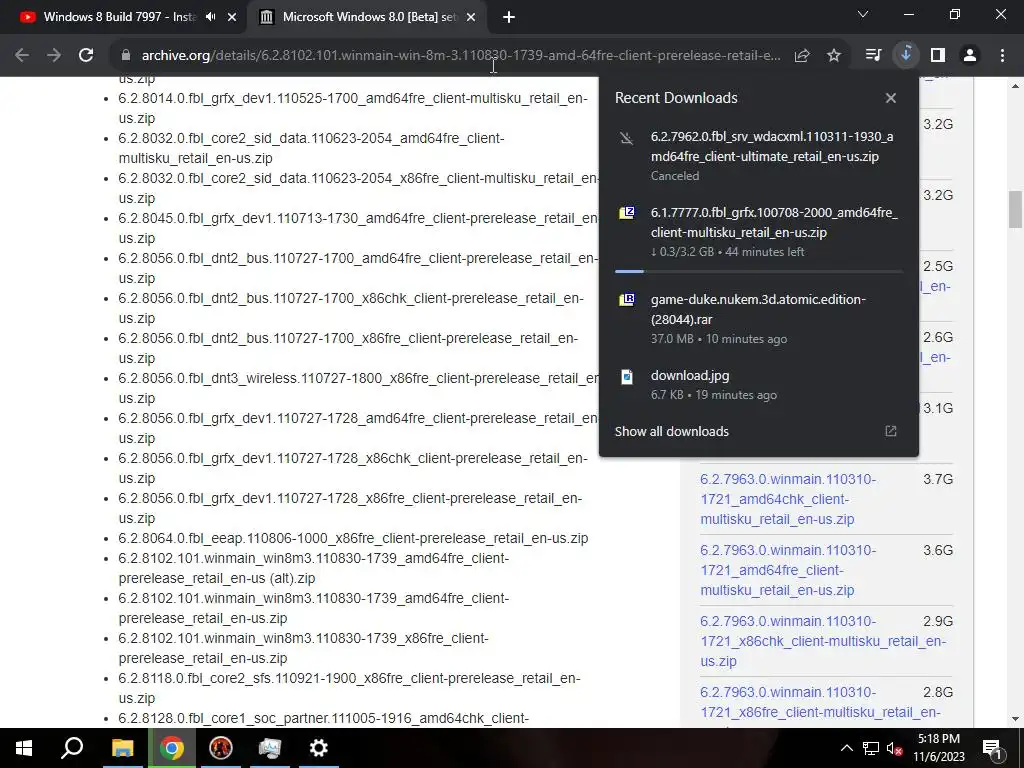The width and height of the screenshot is (1024, 768).
Task: Open a new browser tab
Action: point(509,18)
